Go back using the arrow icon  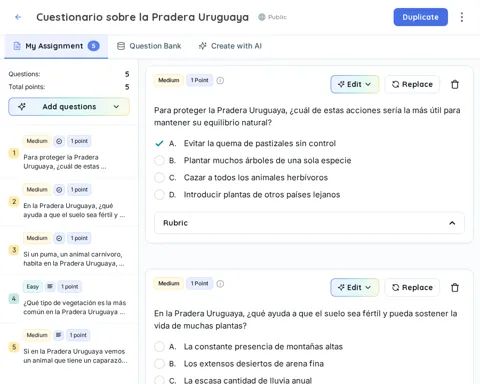click(x=18, y=17)
